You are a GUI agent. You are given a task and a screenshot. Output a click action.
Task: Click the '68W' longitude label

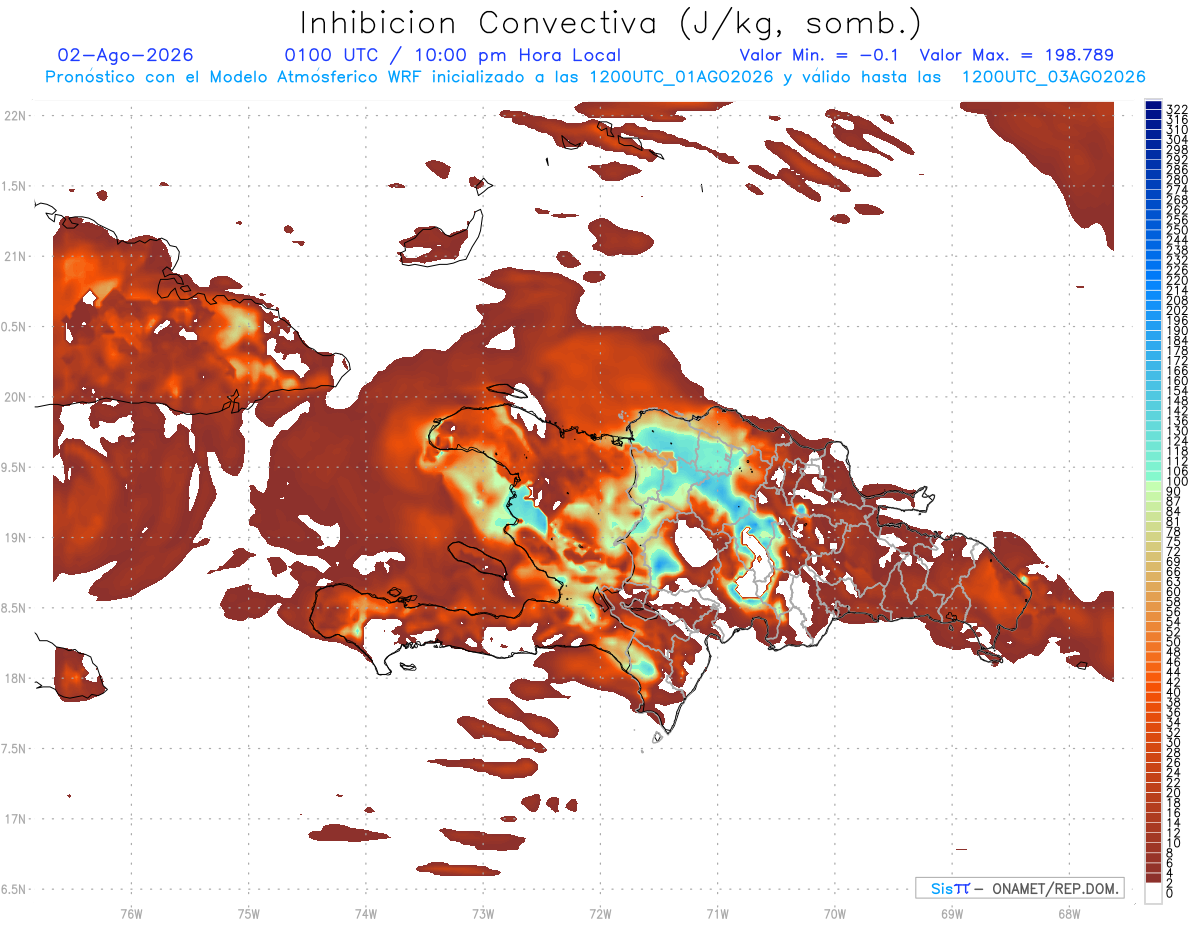[1069, 914]
